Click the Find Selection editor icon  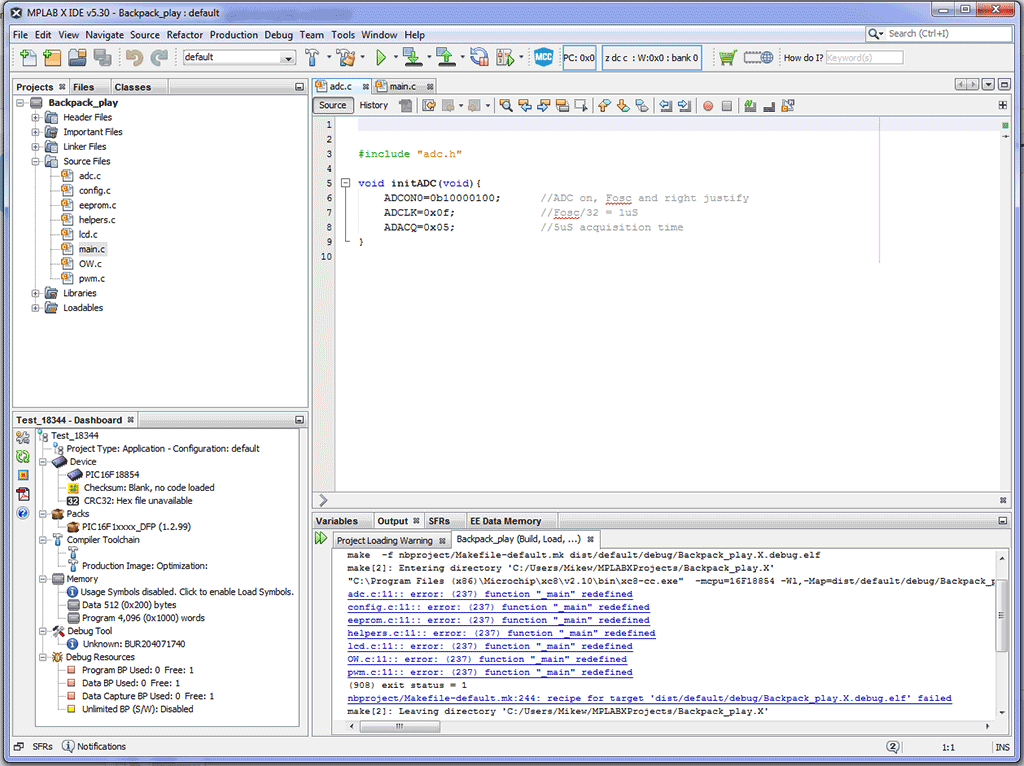point(506,106)
